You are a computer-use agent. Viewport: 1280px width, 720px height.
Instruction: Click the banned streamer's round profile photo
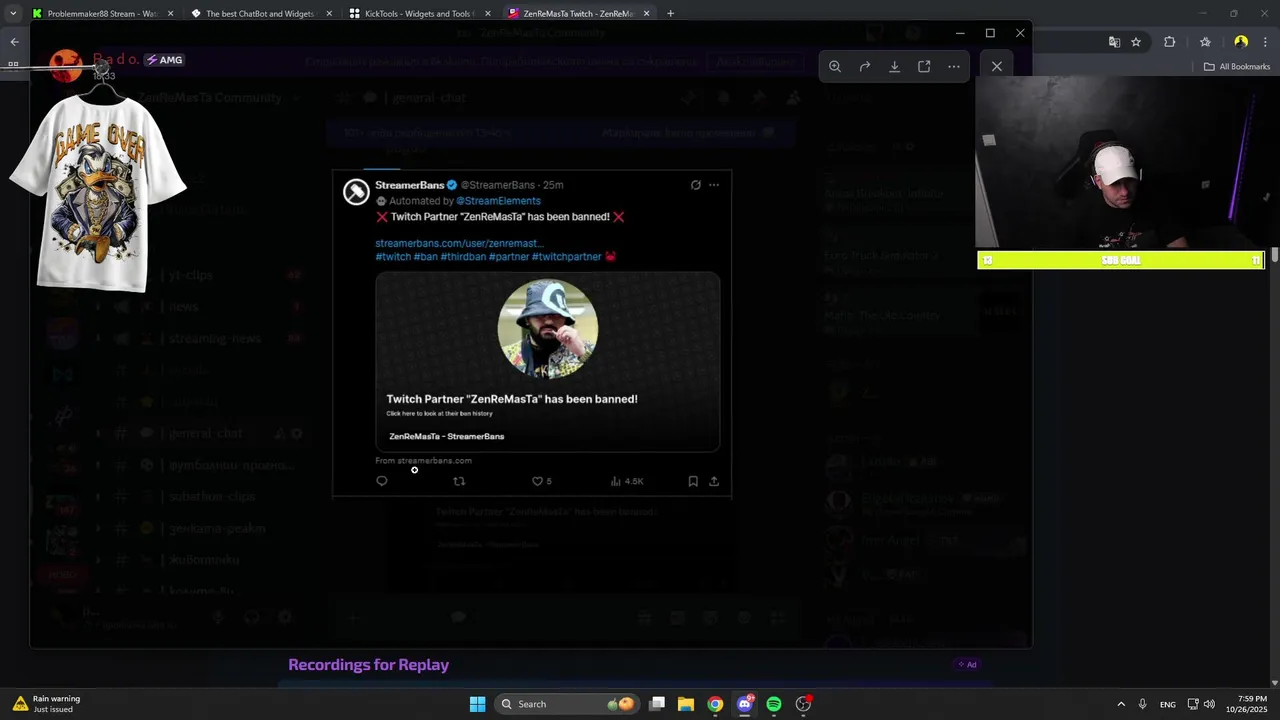[x=548, y=328]
